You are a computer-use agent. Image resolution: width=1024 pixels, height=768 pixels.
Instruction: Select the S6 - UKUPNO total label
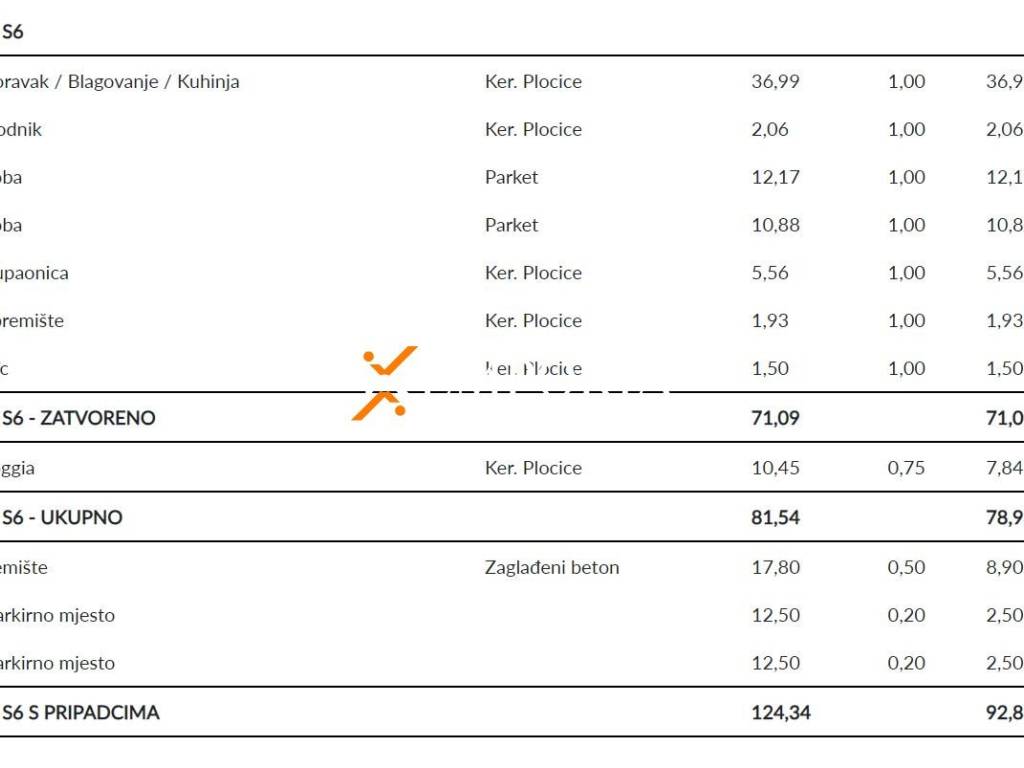click(x=62, y=518)
